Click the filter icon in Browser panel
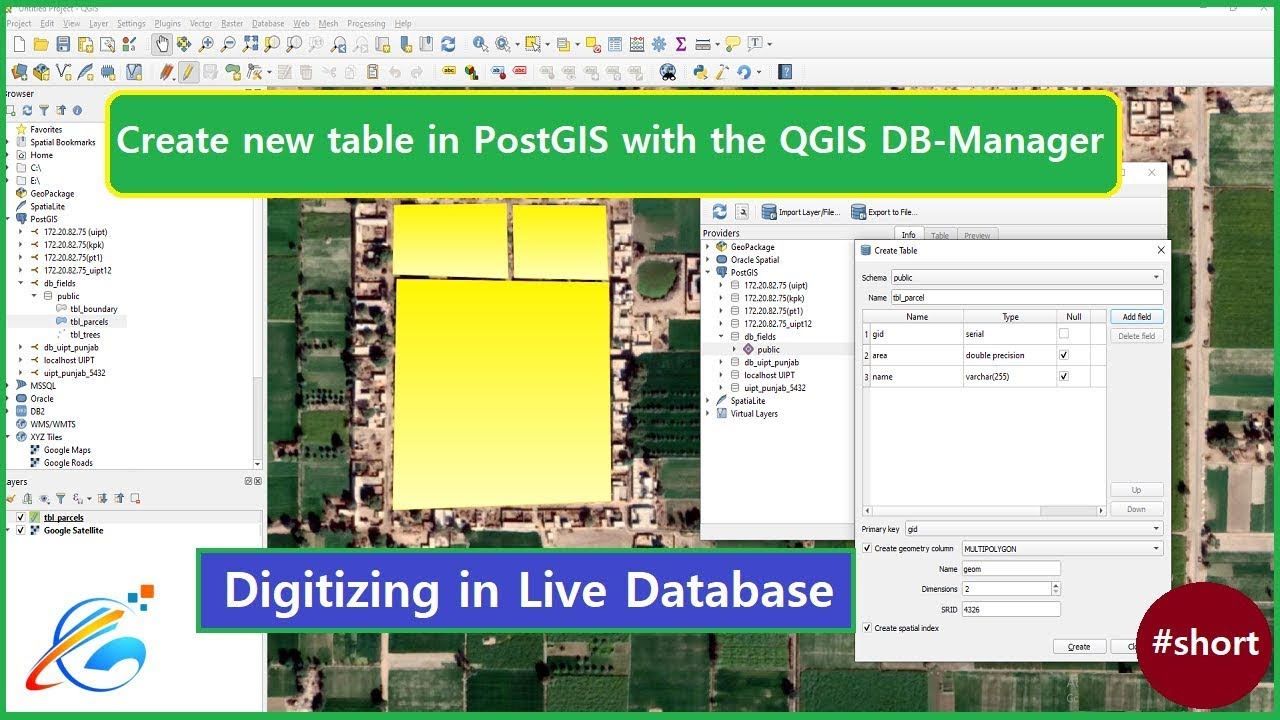Screen dimensions: 1280x720 pos(44,110)
